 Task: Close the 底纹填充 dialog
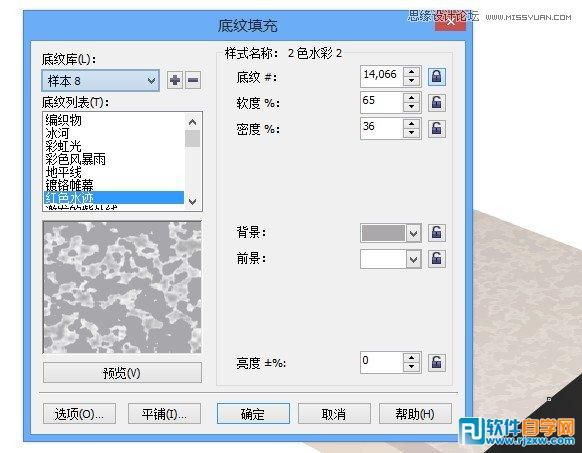450,22
